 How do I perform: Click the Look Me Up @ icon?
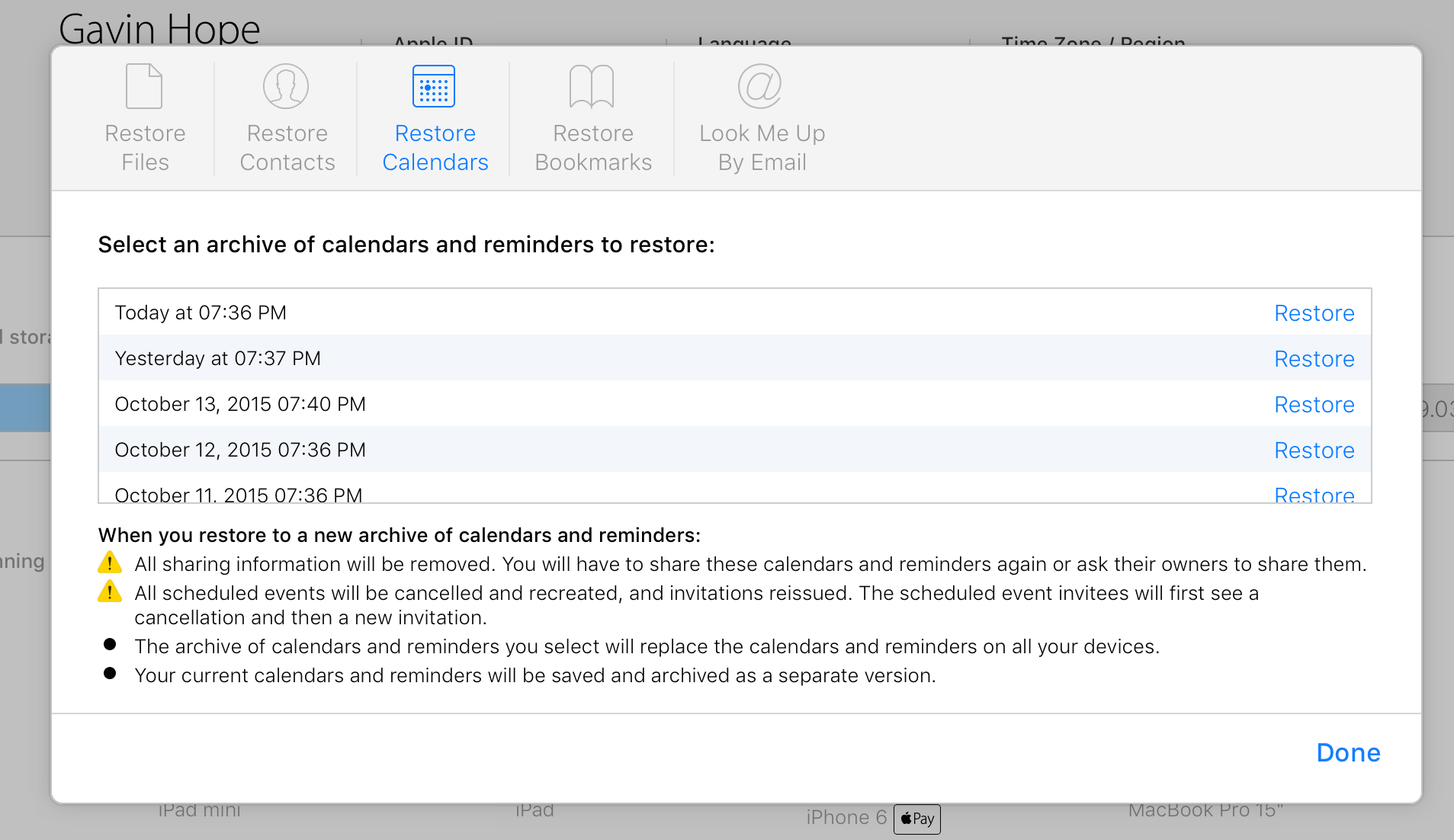(x=760, y=86)
